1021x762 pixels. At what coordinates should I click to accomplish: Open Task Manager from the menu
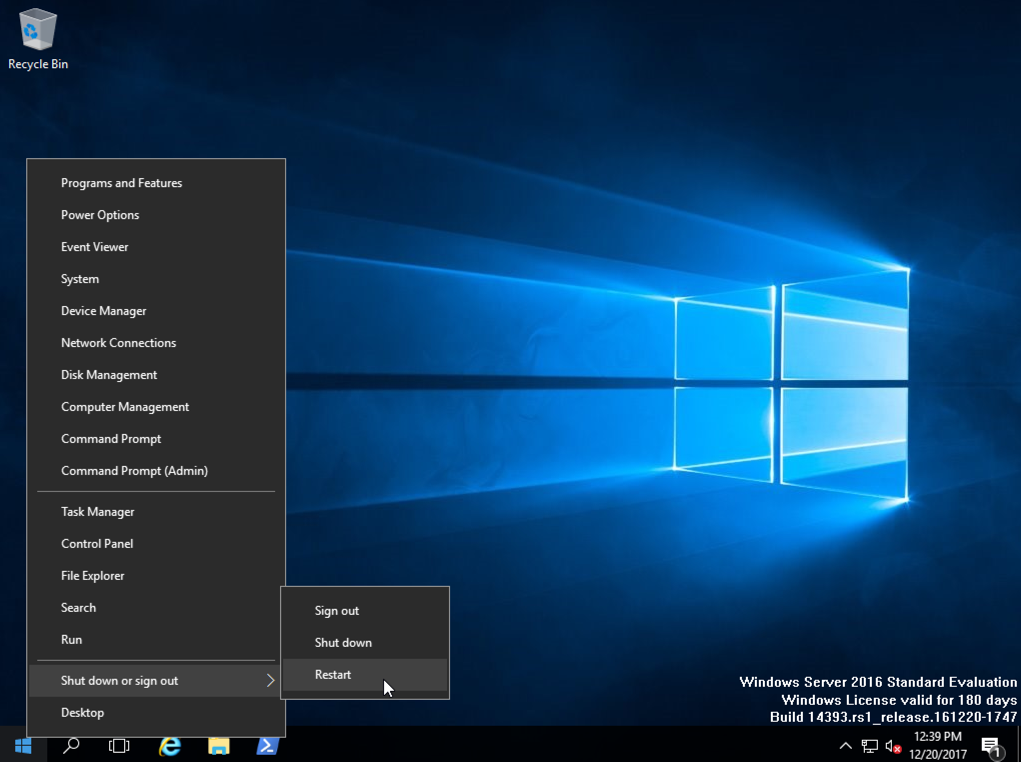click(x=98, y=512)
